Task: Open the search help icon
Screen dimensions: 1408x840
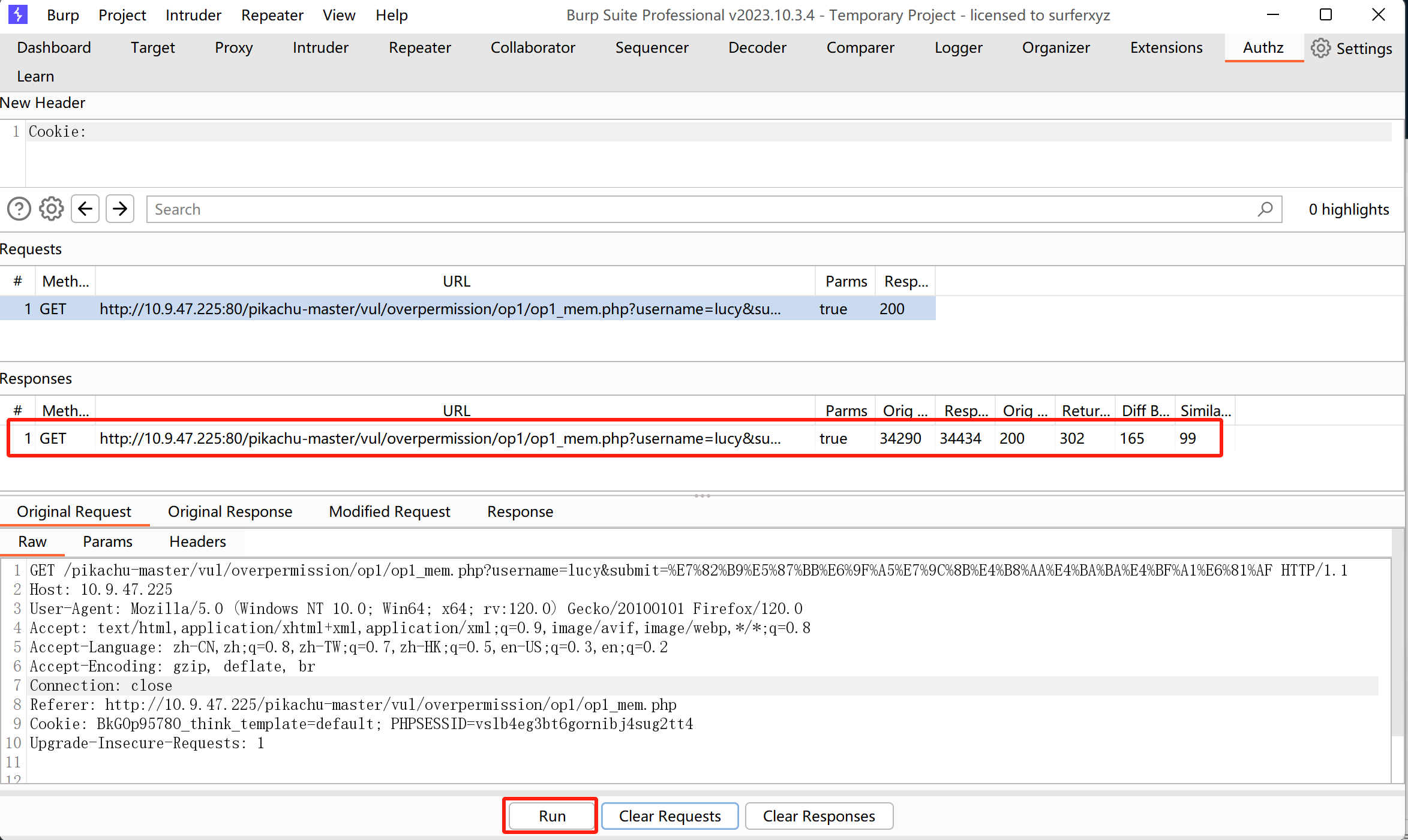Action: [x=19, y=209]
